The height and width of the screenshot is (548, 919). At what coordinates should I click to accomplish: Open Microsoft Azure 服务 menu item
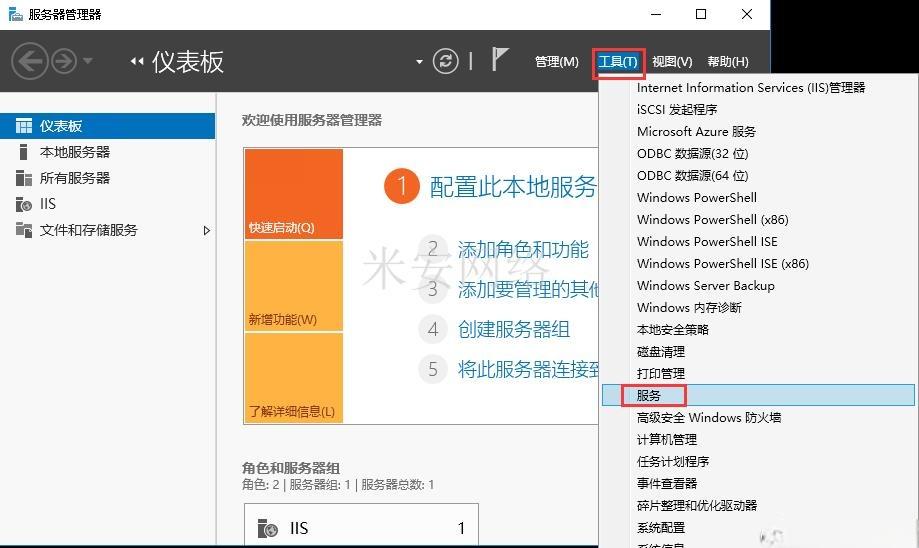pyautogui.click(x=696, y=131)
